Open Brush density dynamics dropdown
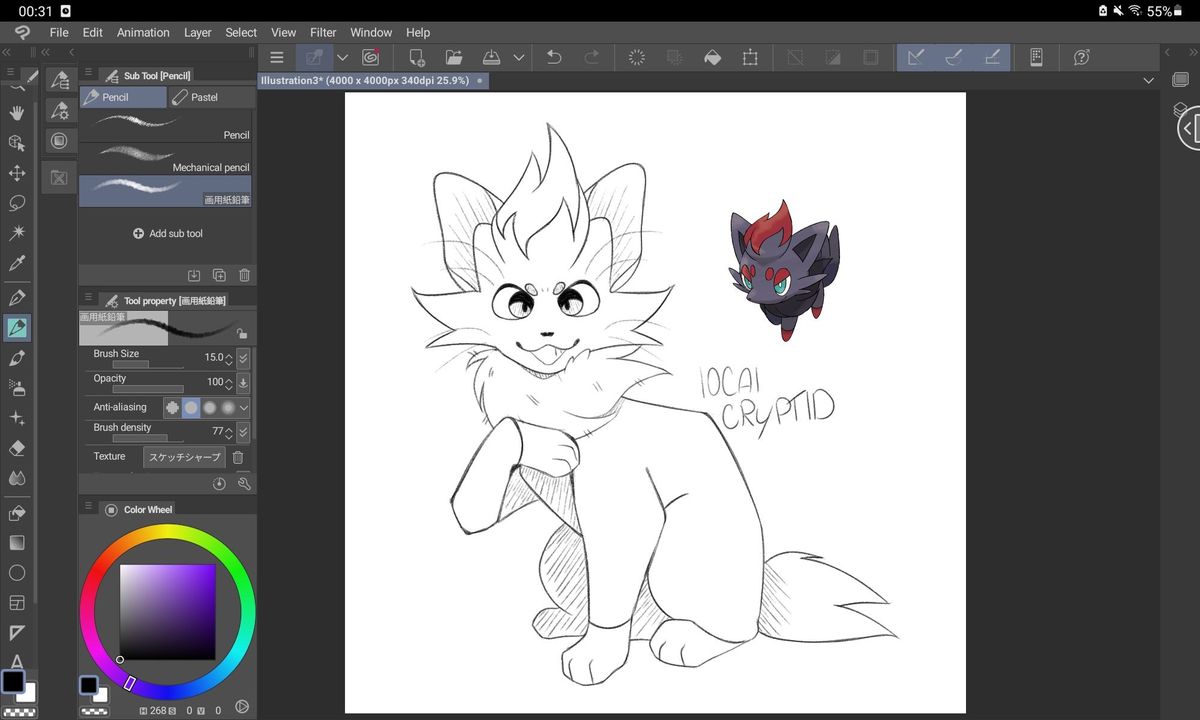This screenshot has height=720, width=1200. click(243, 432)
